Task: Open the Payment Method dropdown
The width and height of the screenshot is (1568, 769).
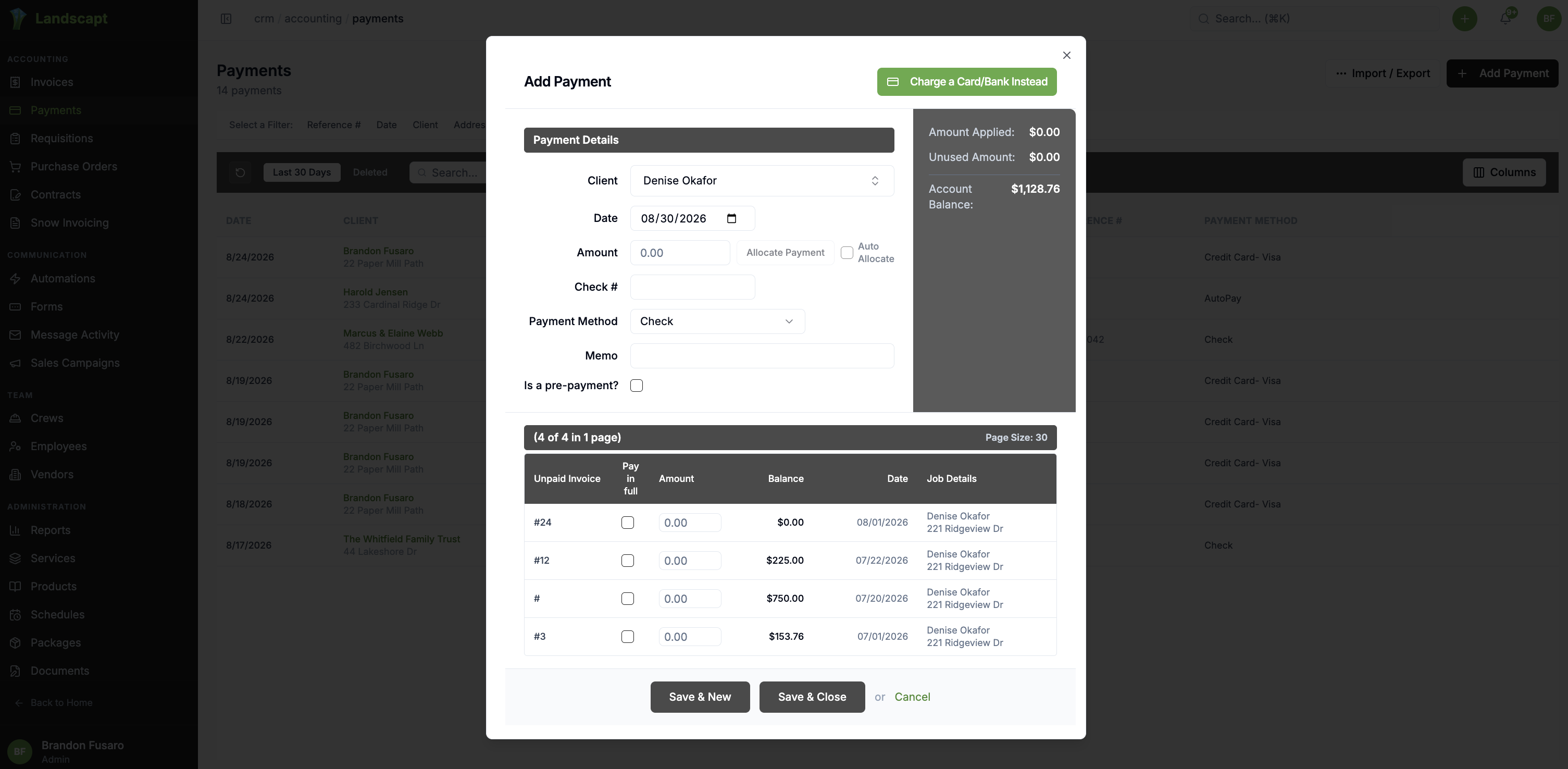Action: click(x=717, y=321)
